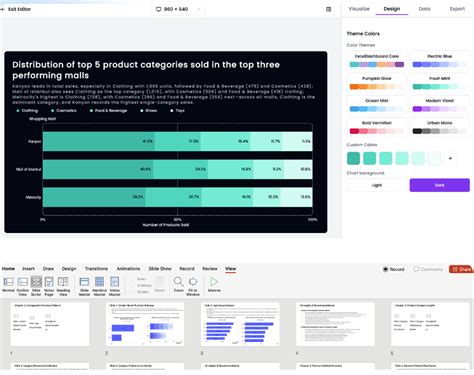Toggle the Toys legend item
474x375 pixels.
177,111
